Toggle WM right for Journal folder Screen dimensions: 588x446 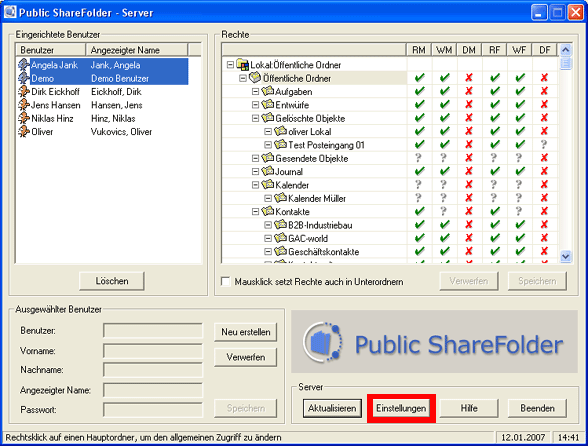(444, 171)
